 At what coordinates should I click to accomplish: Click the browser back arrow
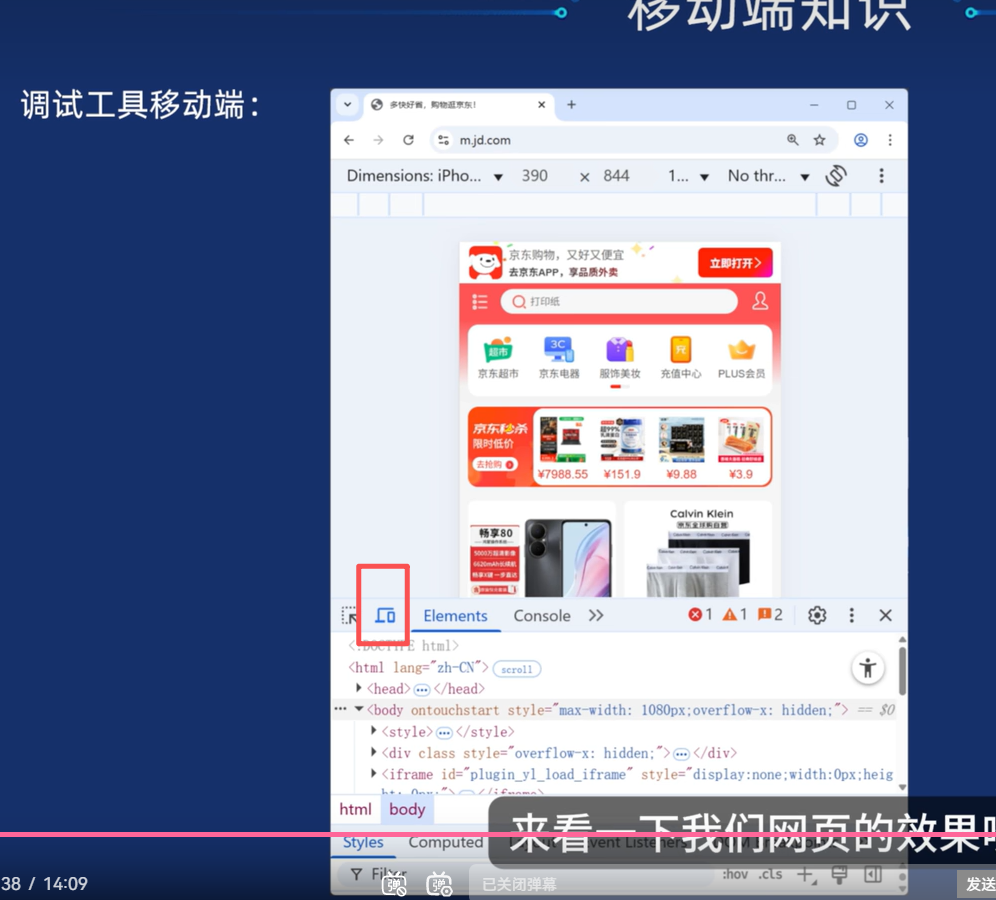[349, 140]
